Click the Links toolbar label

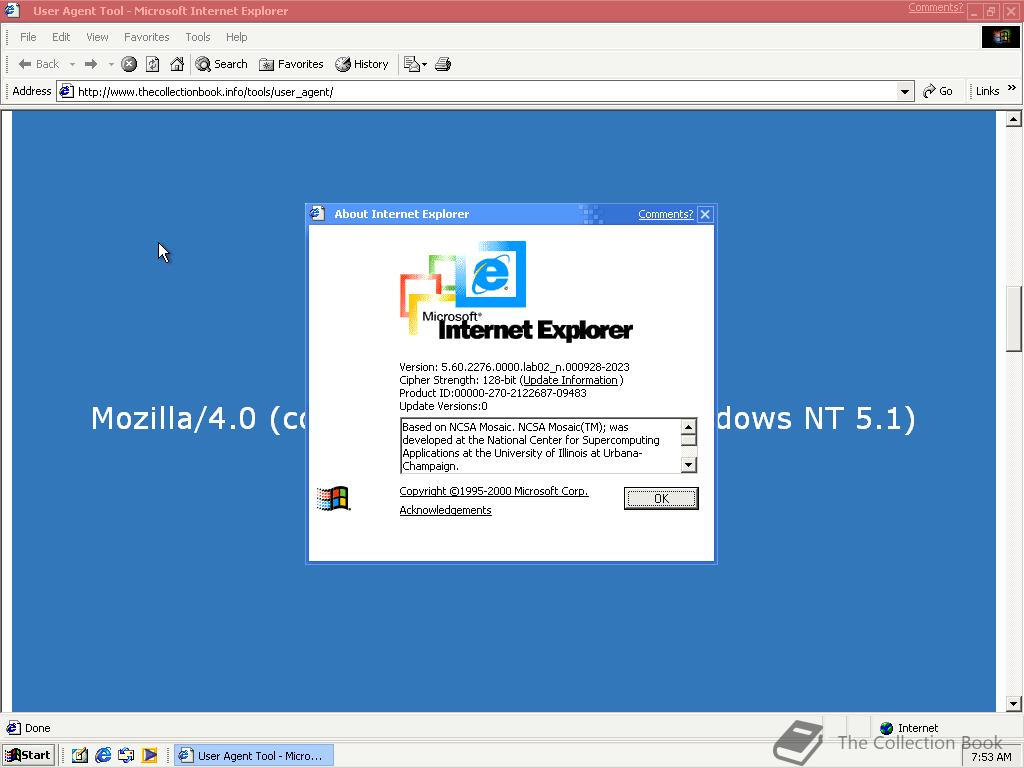click(987, 91)
